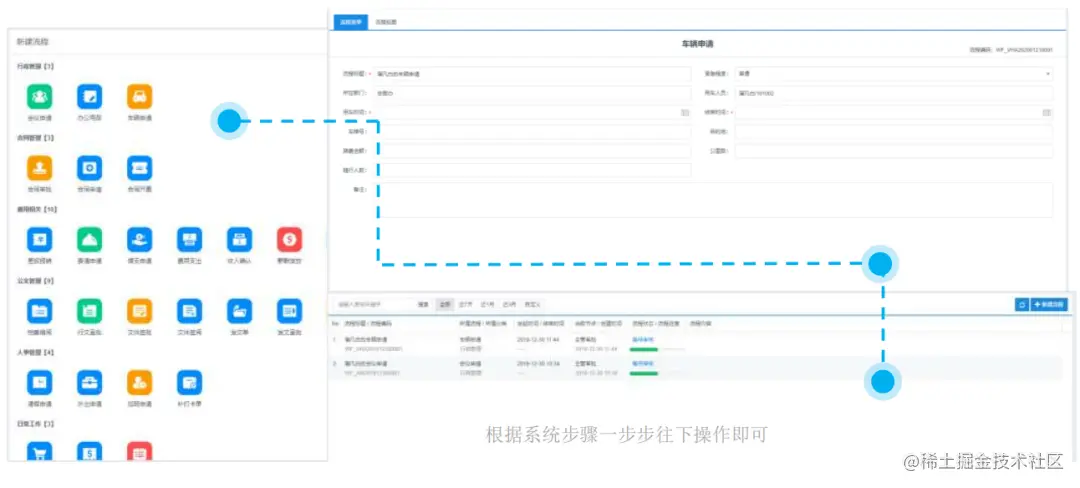Open the green meeting-people icon in the first category
Screen dimensions: 1080x488
pyautogui.click(x=39, y=96)
